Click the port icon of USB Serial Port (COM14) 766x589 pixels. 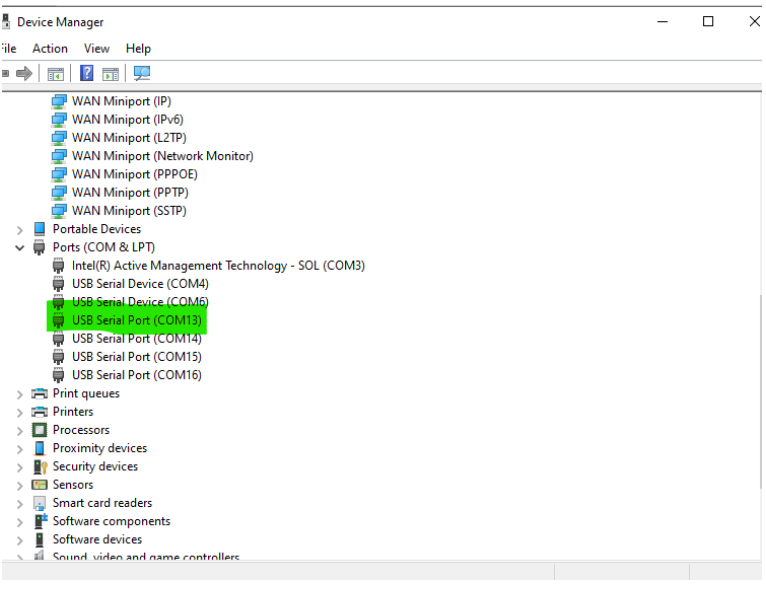(x=58, y=339)
